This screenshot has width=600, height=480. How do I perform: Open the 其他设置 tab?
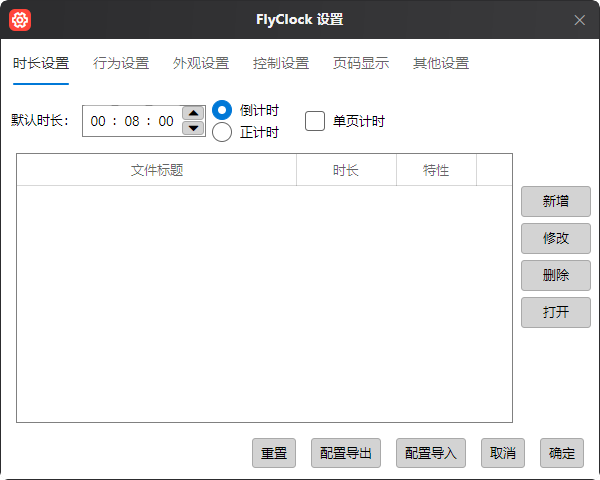point(441,63)
